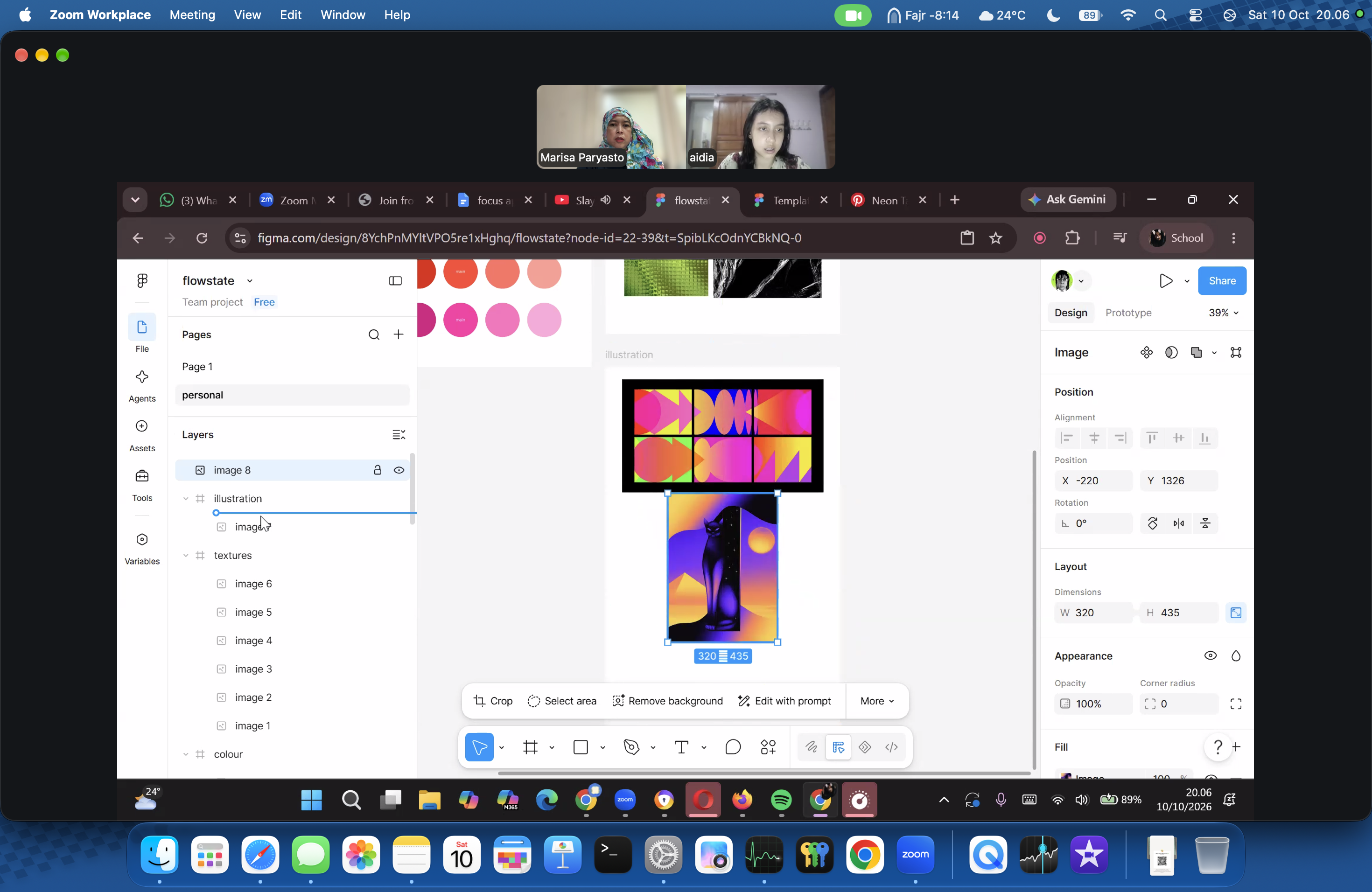Toggle visibility of image 8 layer
Image resolution: width=1372 pixels, height=892 pixels.
(x=399, y=470)
